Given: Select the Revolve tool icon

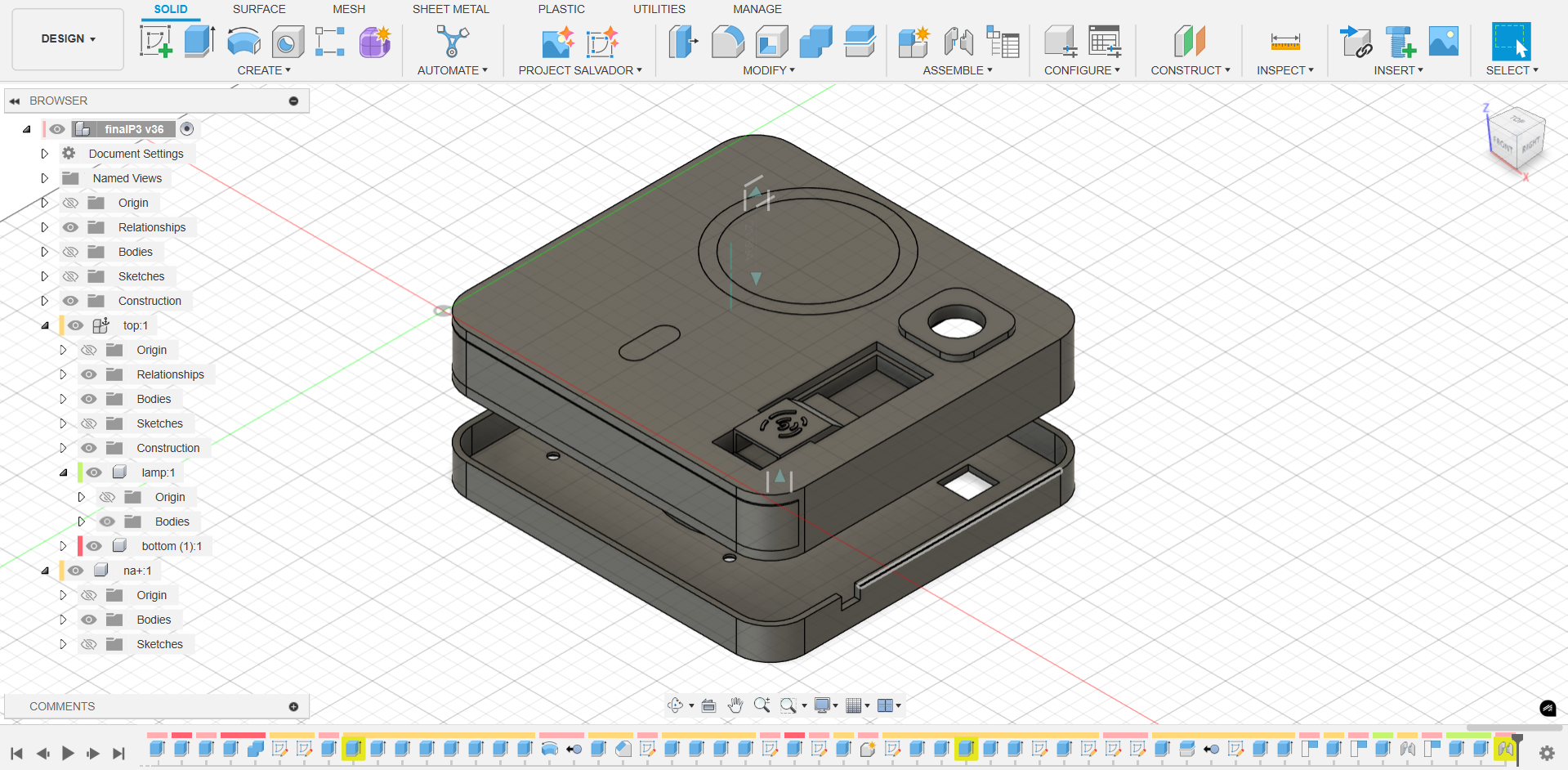Looking at the screenshot, I should 243,41.
